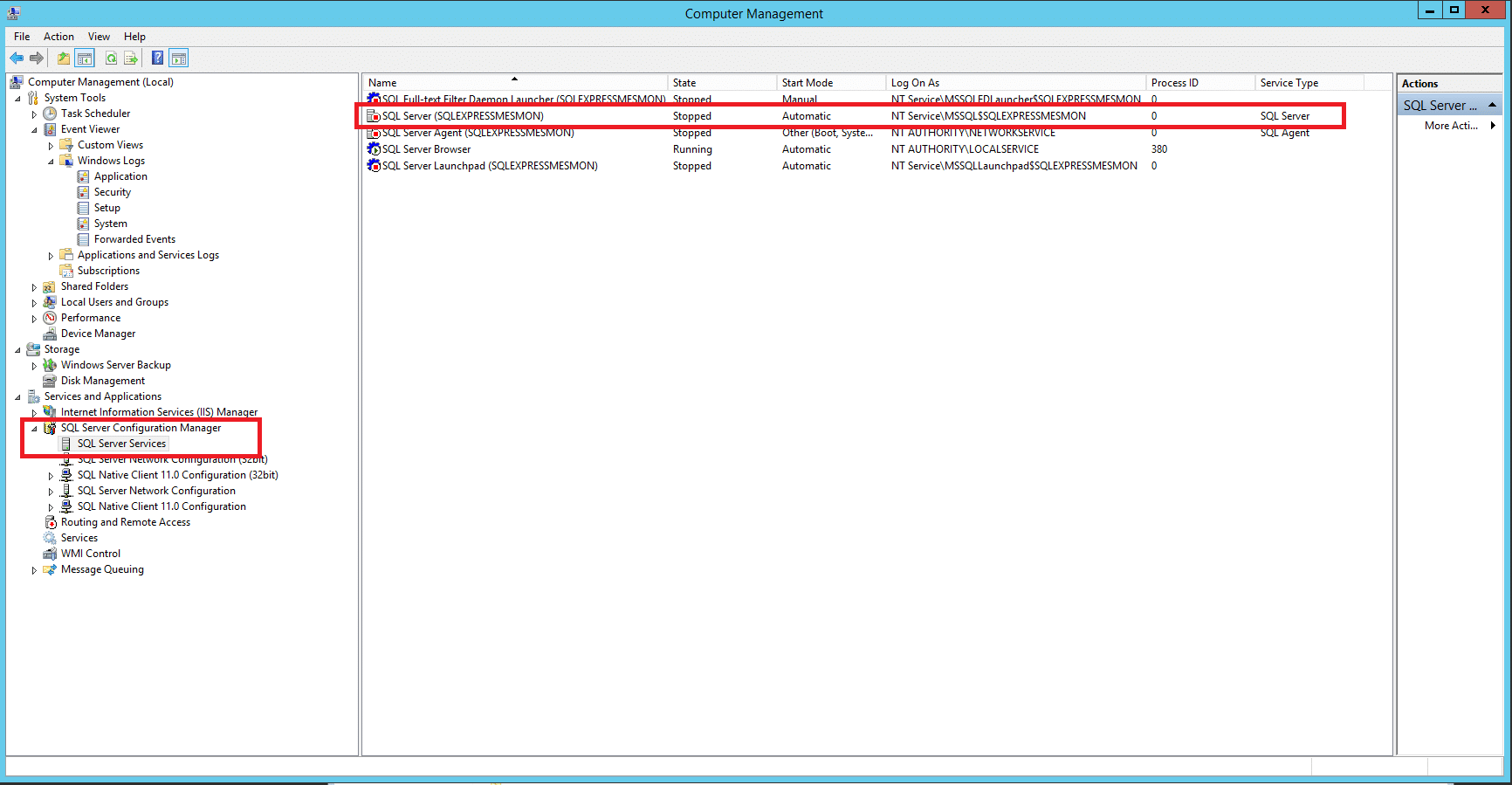The image size is (1512, 785).
Task: Collapse Storage tree node
Action: (17, 350)
